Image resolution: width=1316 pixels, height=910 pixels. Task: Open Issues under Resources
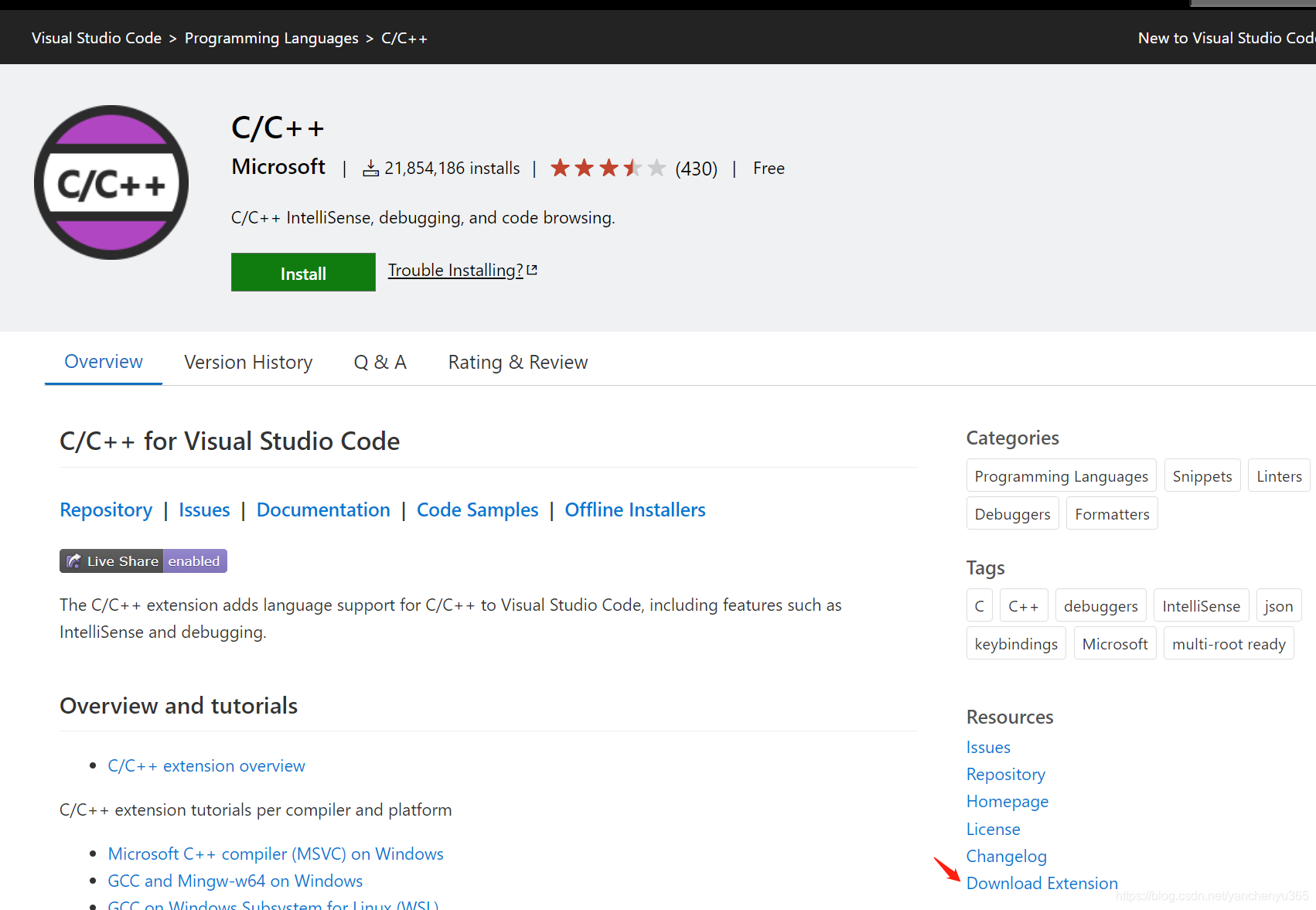(988, 747)
